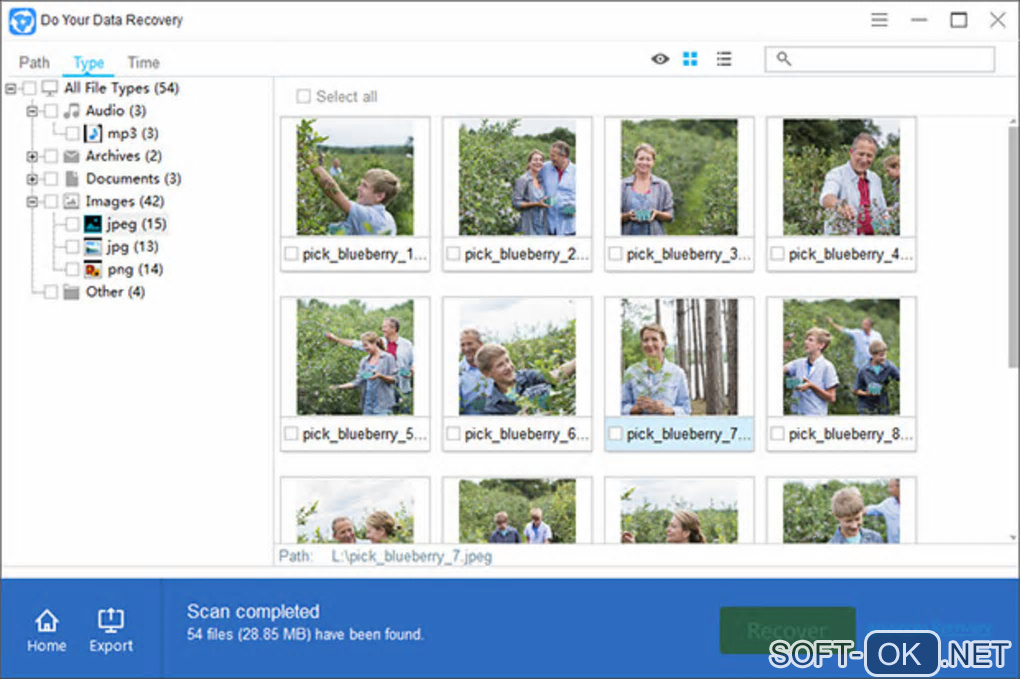This screenshot has height=679, width=1020.
Task: Click the Export icon
Action: [110, 622]
